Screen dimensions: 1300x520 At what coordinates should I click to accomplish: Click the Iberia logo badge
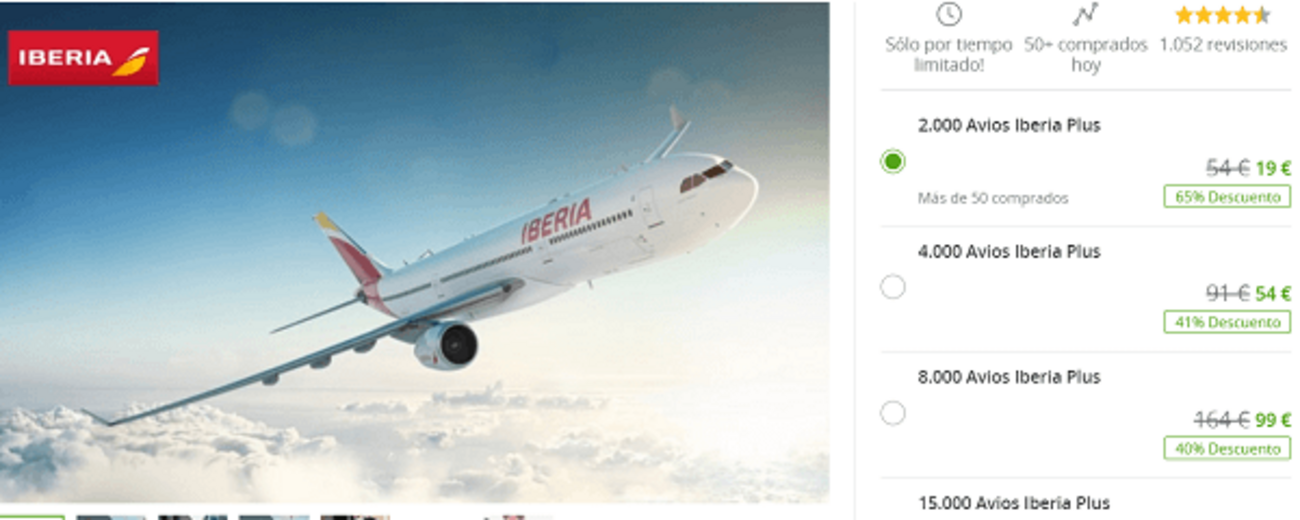[83, 58]
